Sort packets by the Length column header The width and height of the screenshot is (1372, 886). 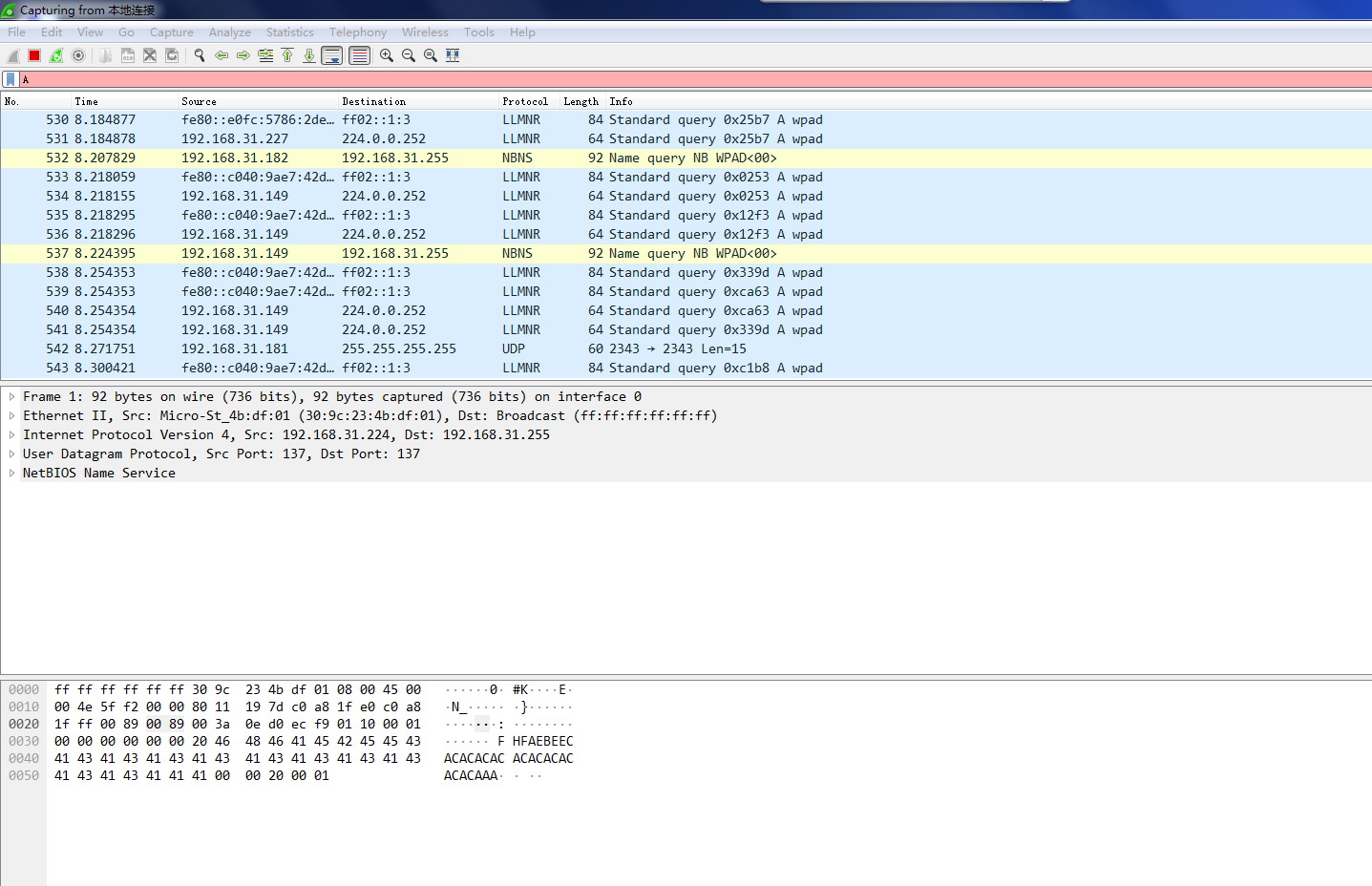point(582,101)
